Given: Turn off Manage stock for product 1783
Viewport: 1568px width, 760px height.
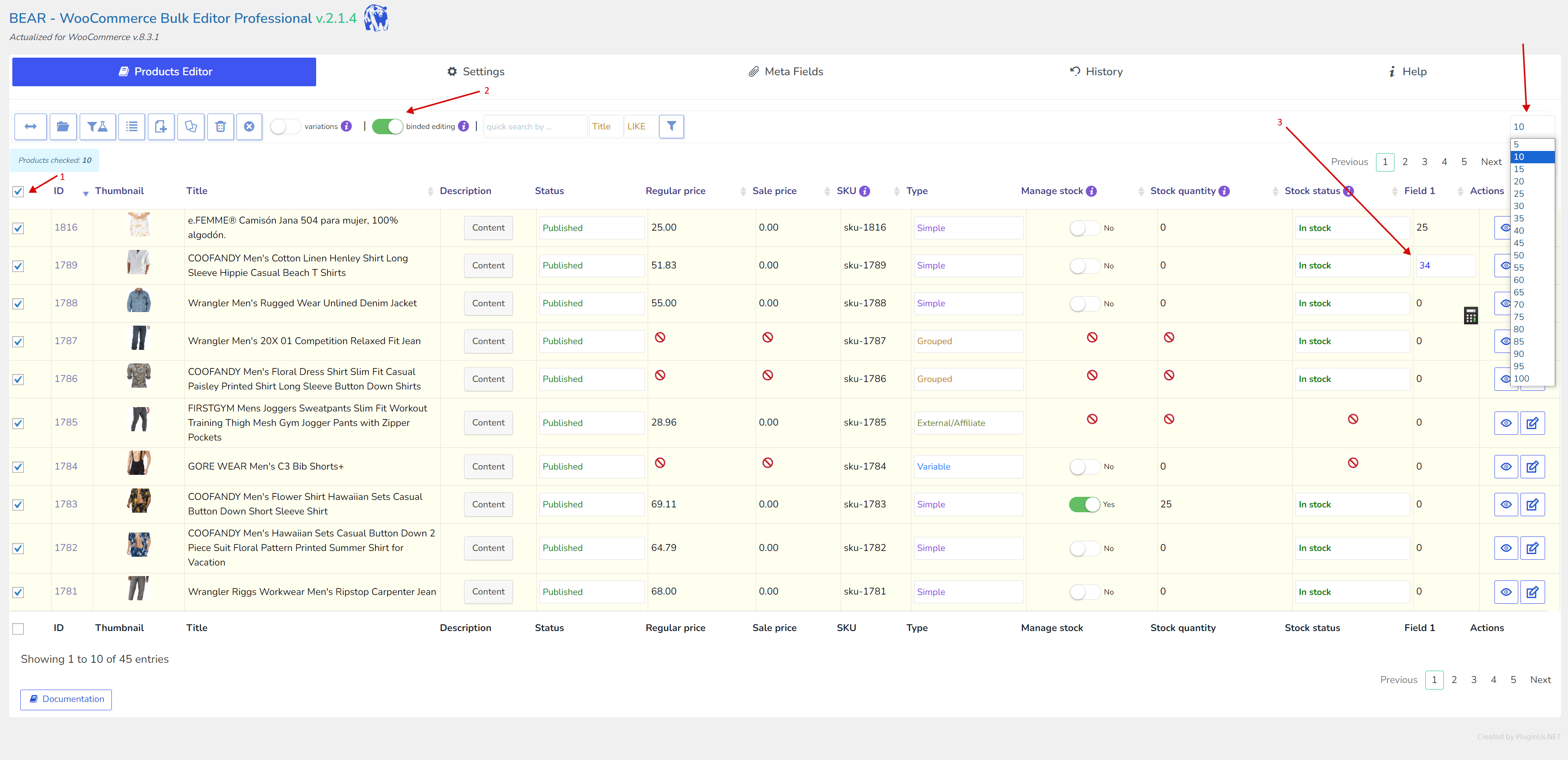Looking at the screenshot, I should pyautogui.click(x=1084, y=504).
